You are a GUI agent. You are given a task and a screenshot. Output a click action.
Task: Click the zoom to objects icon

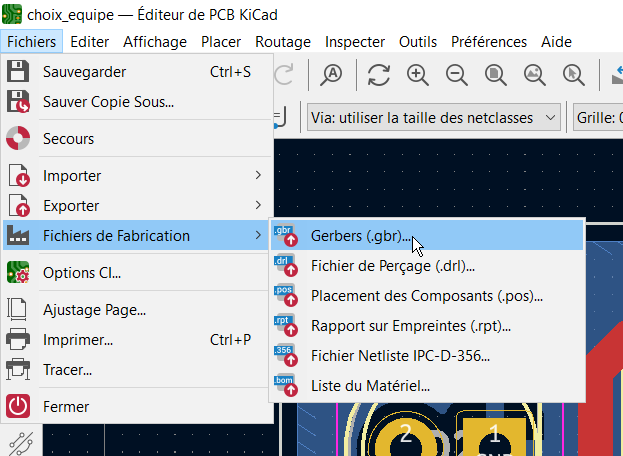[535, 74]
